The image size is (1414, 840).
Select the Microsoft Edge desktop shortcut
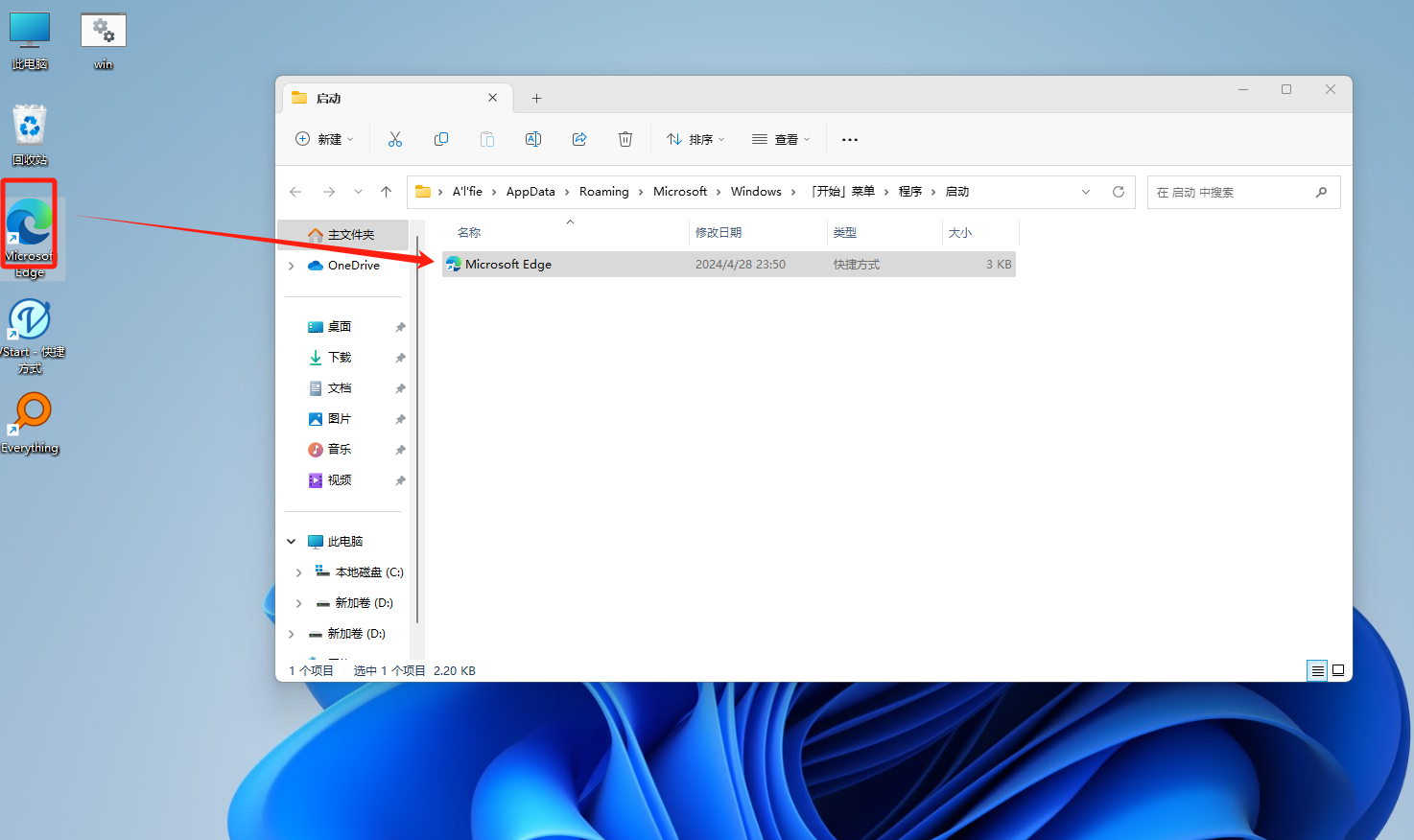[30, 236]
